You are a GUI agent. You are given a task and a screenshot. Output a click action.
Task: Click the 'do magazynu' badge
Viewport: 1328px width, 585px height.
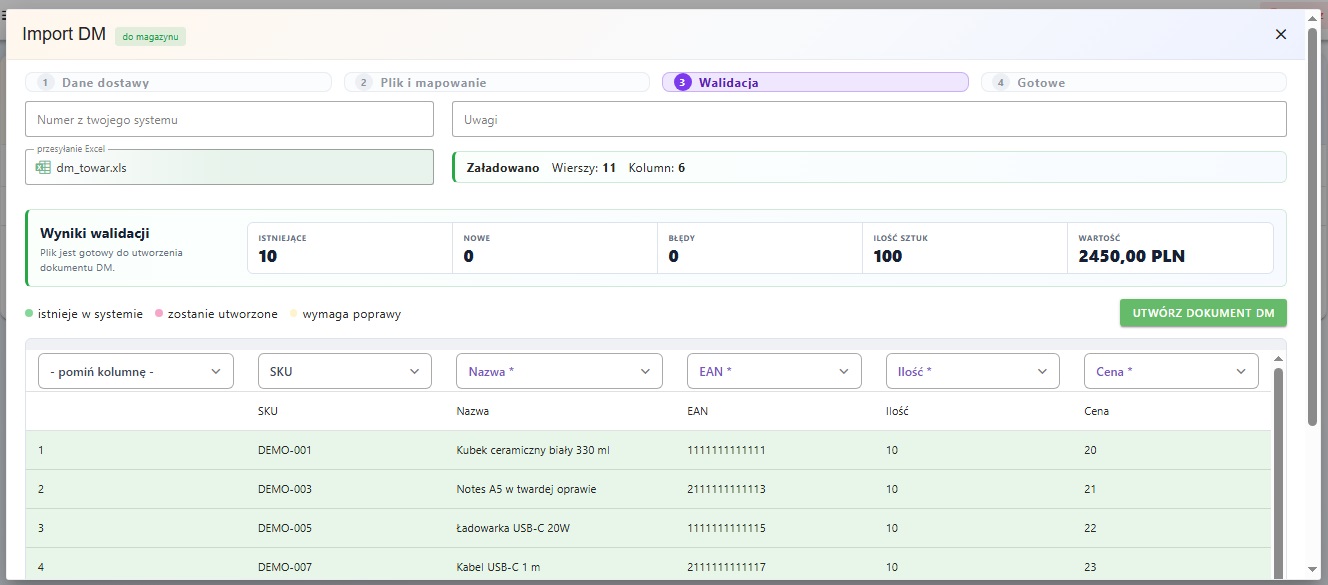150,36
